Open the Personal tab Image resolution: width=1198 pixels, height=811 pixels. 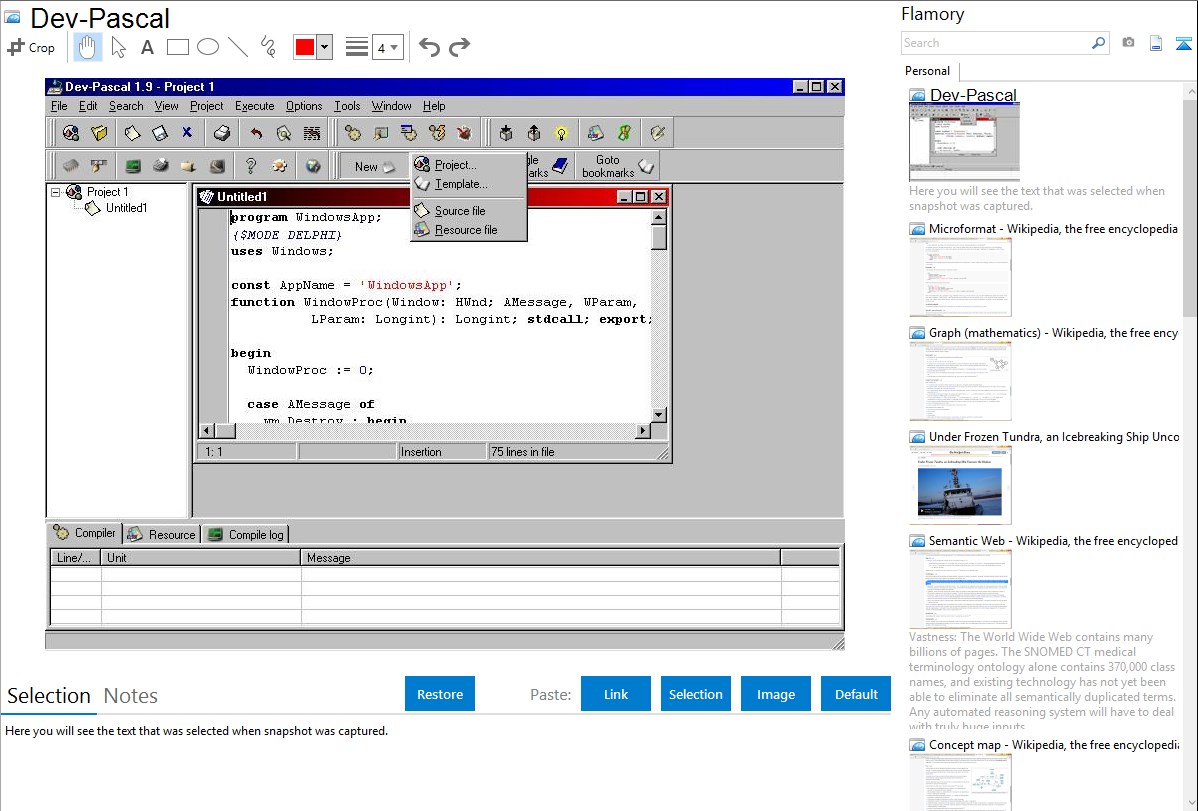pyautogui.click(x=927, y=71)
